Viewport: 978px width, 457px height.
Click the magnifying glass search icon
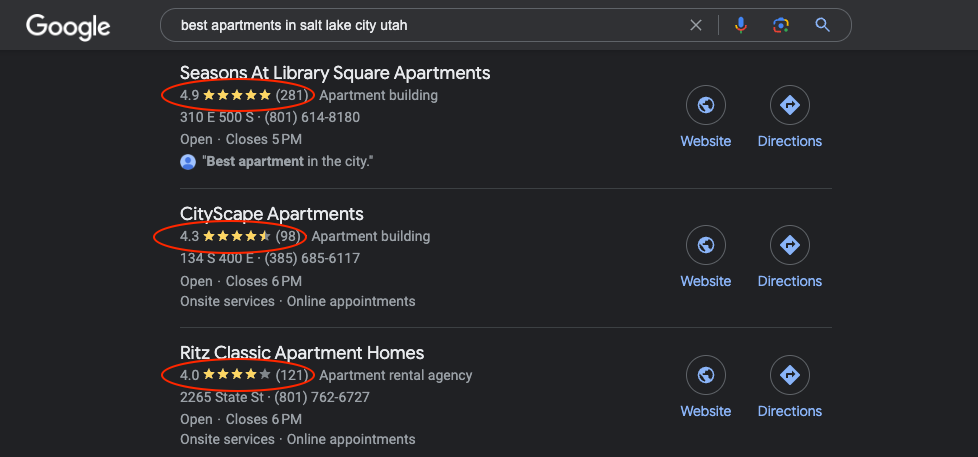point(823,25)
